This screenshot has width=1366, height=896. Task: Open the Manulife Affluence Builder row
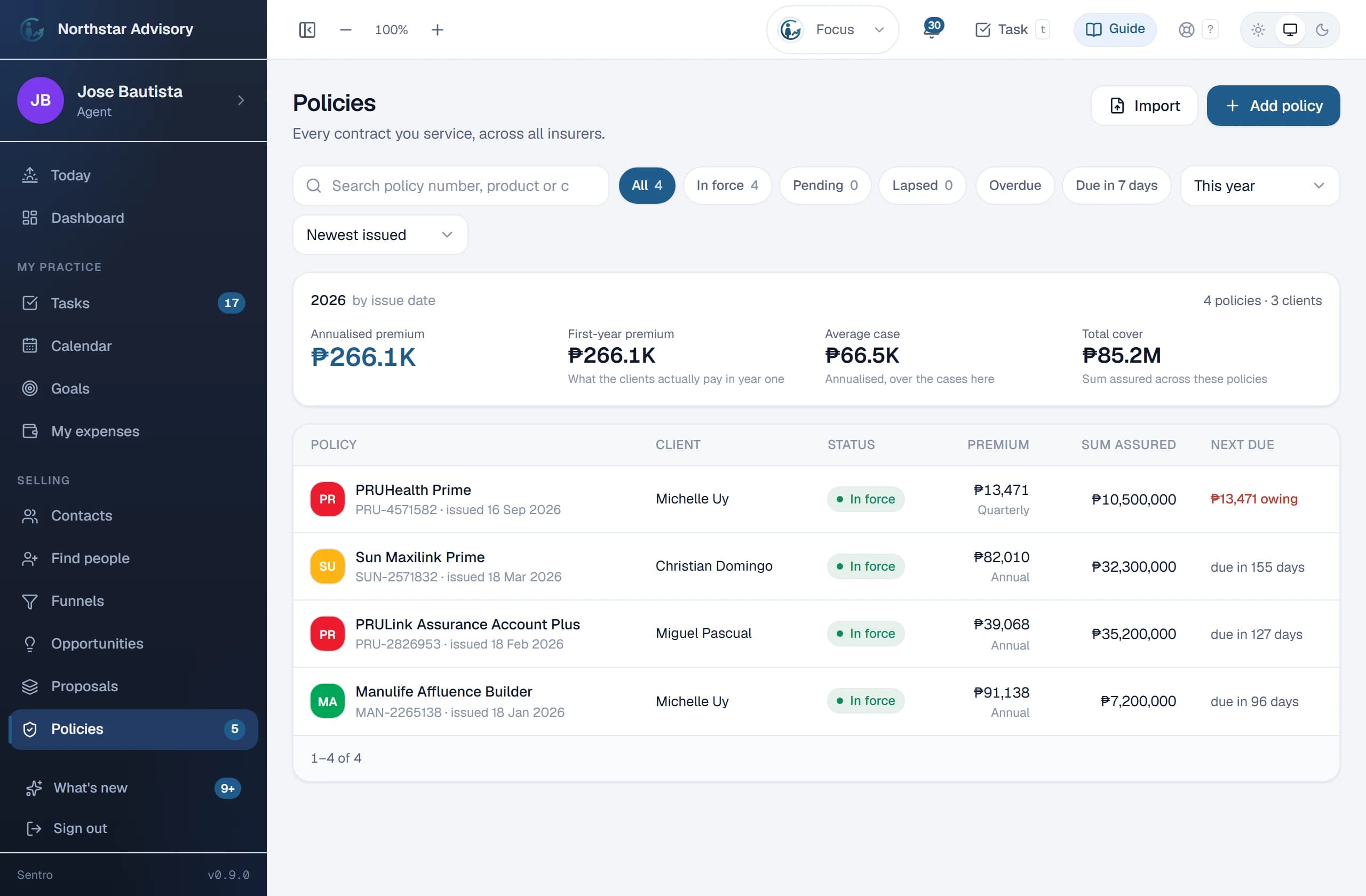pyautogui.click(x=816, y=701)
